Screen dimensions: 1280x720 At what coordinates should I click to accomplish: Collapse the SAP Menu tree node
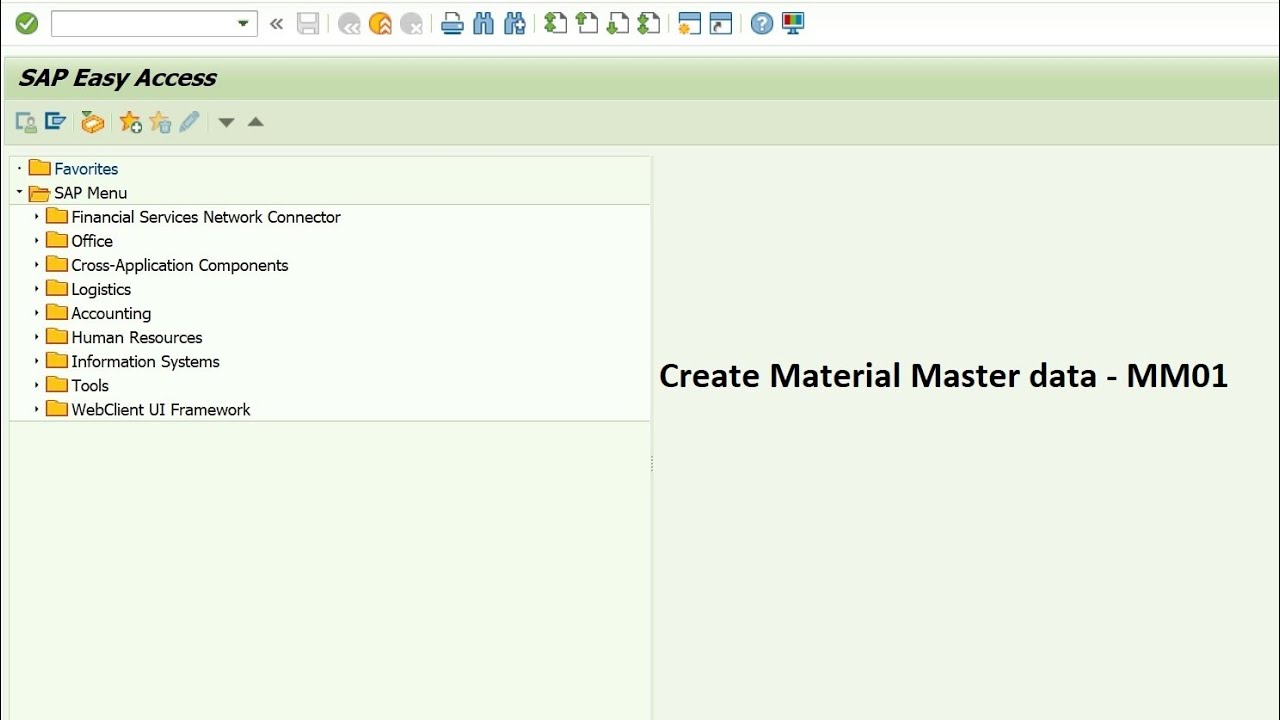[19, 192]
